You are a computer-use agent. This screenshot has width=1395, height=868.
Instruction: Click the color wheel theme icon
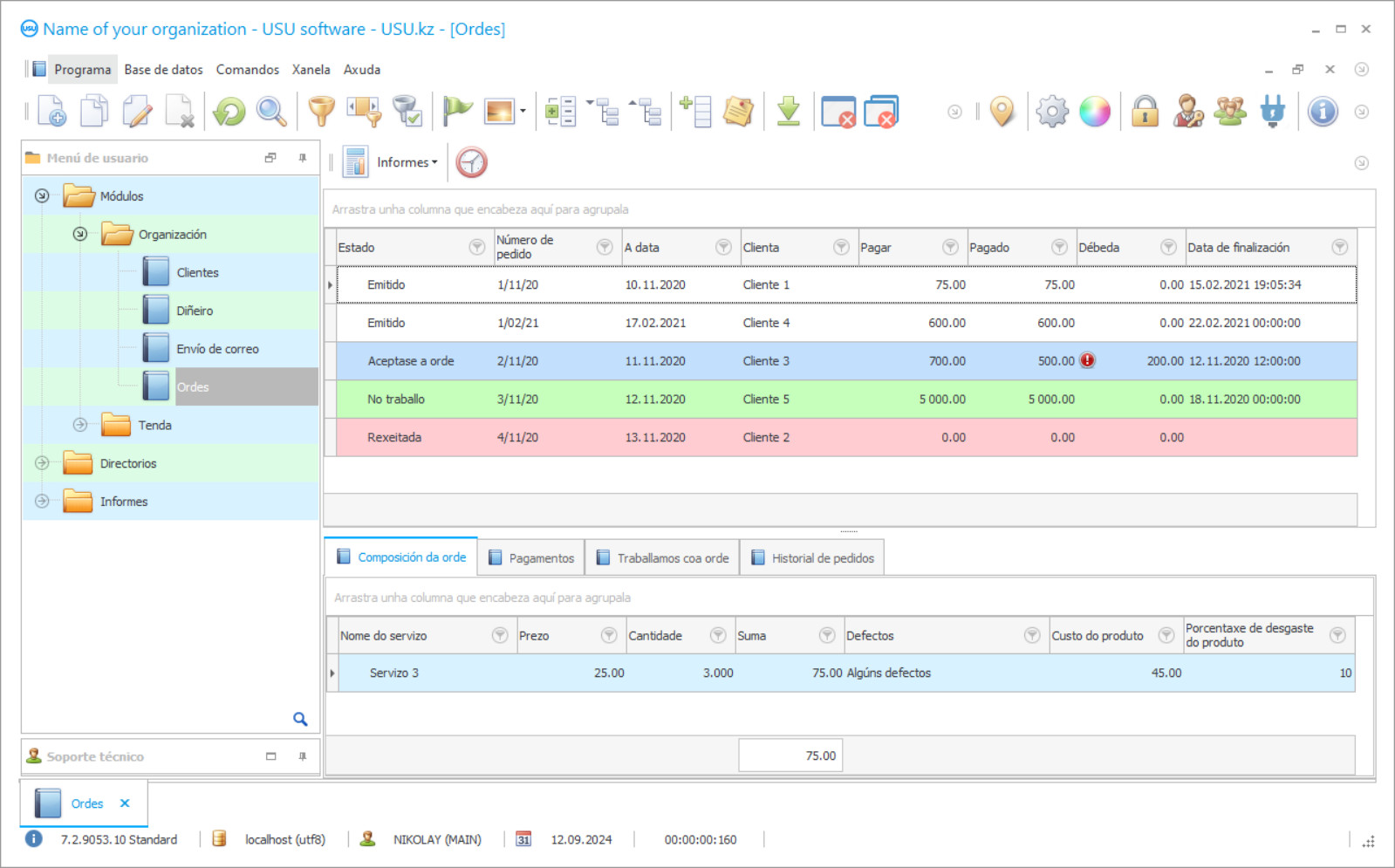click(x=1095, y=112)
